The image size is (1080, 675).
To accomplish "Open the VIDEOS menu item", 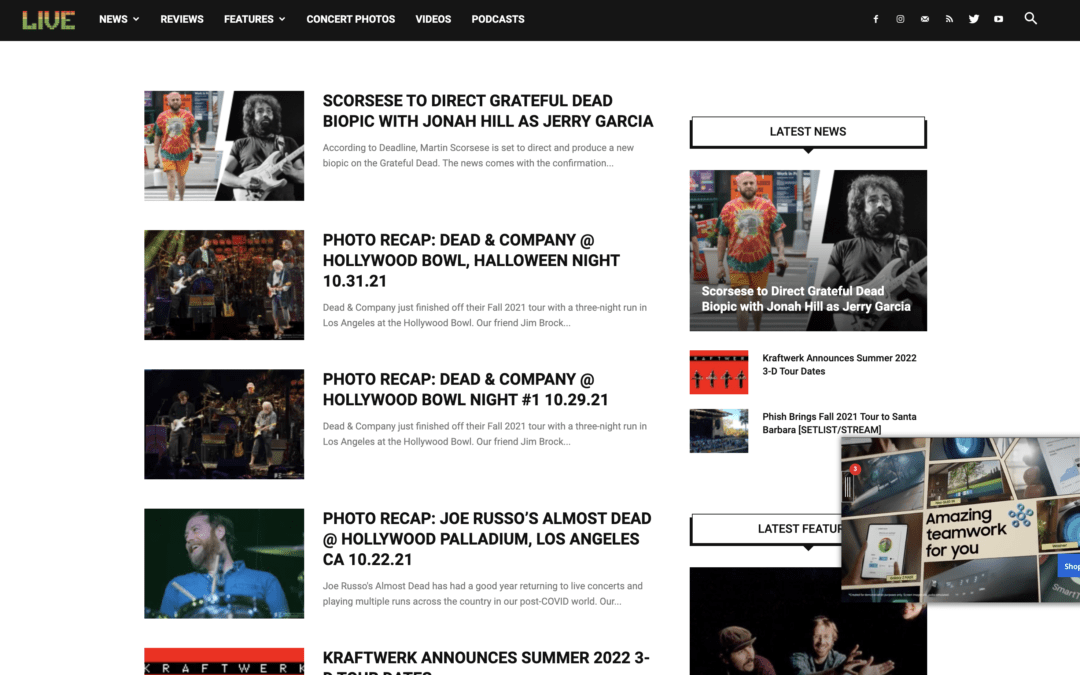I will point(433,19).
